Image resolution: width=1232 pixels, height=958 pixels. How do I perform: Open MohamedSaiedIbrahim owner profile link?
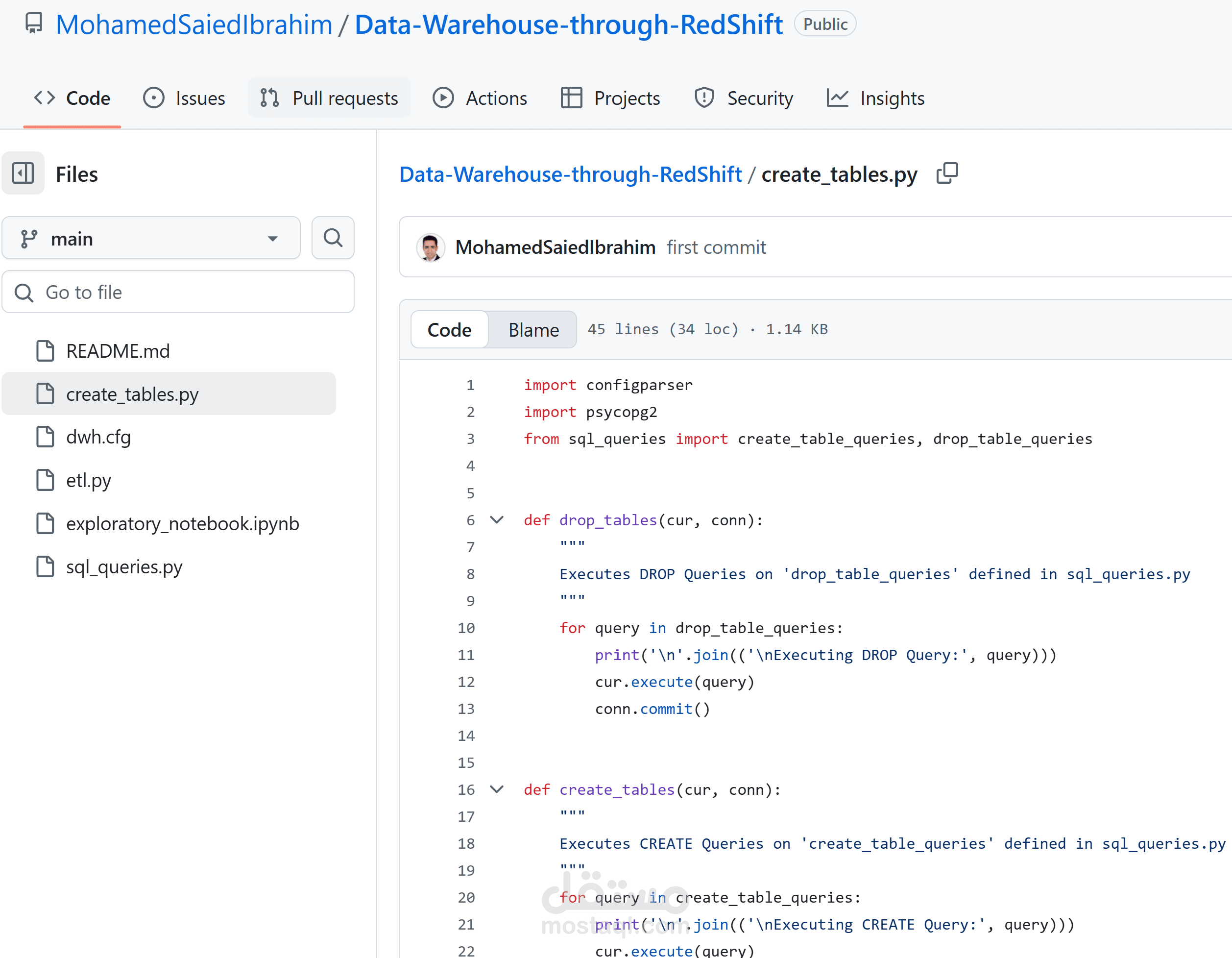pos(194,25)
